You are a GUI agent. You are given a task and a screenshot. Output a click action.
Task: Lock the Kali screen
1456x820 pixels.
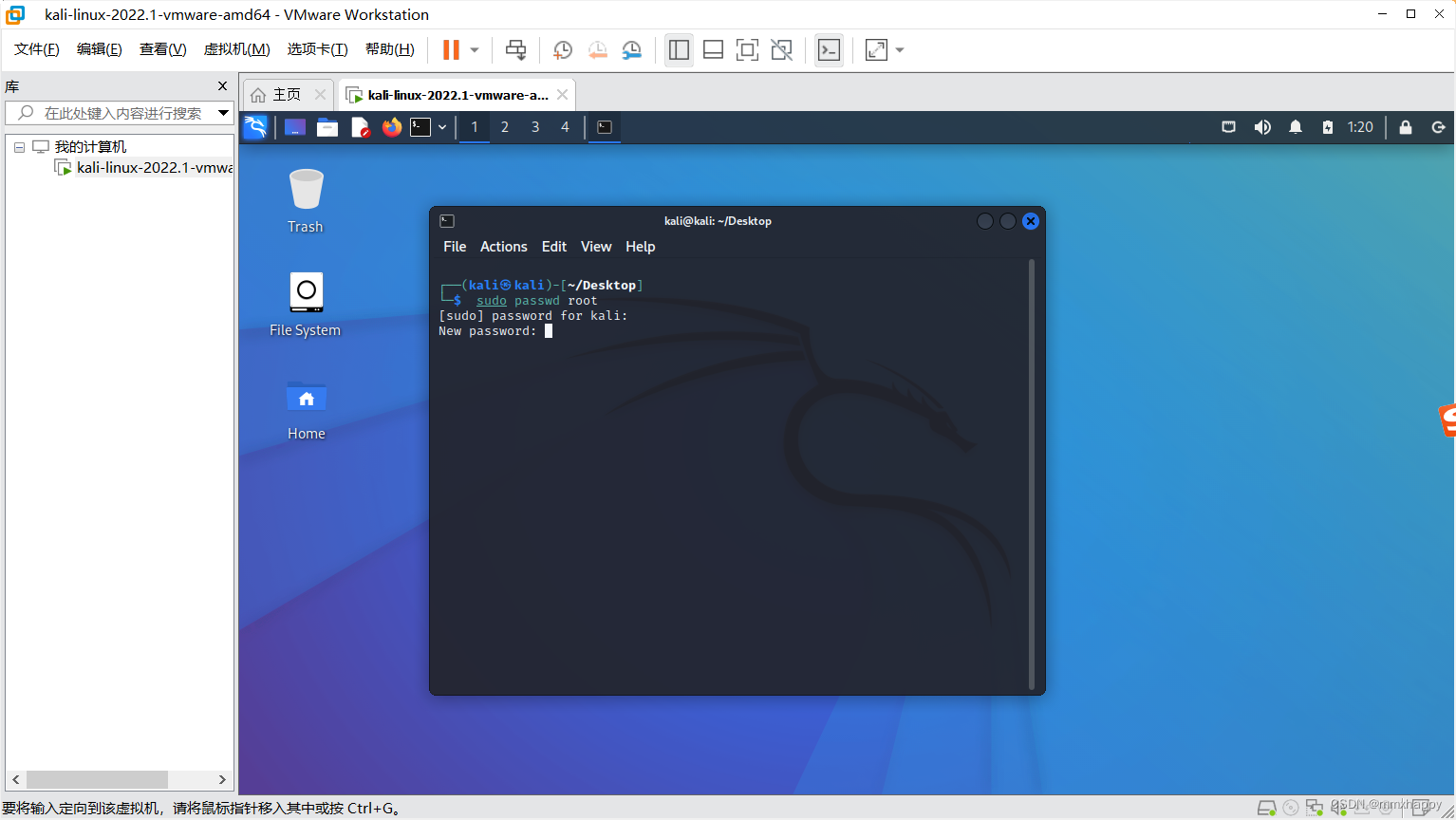(1406, 127)
